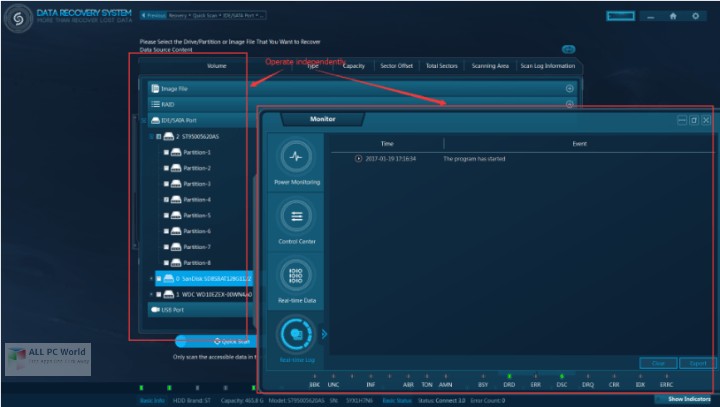Export the Monitor log
Image resolution: width=720 pixels, height=407 pixels.
[697, 363]
